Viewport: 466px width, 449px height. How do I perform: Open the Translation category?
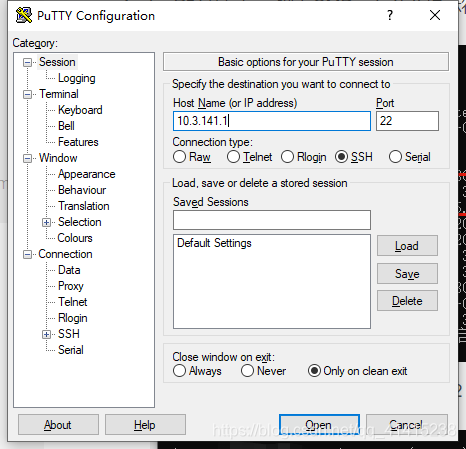[x=84, y=206]
